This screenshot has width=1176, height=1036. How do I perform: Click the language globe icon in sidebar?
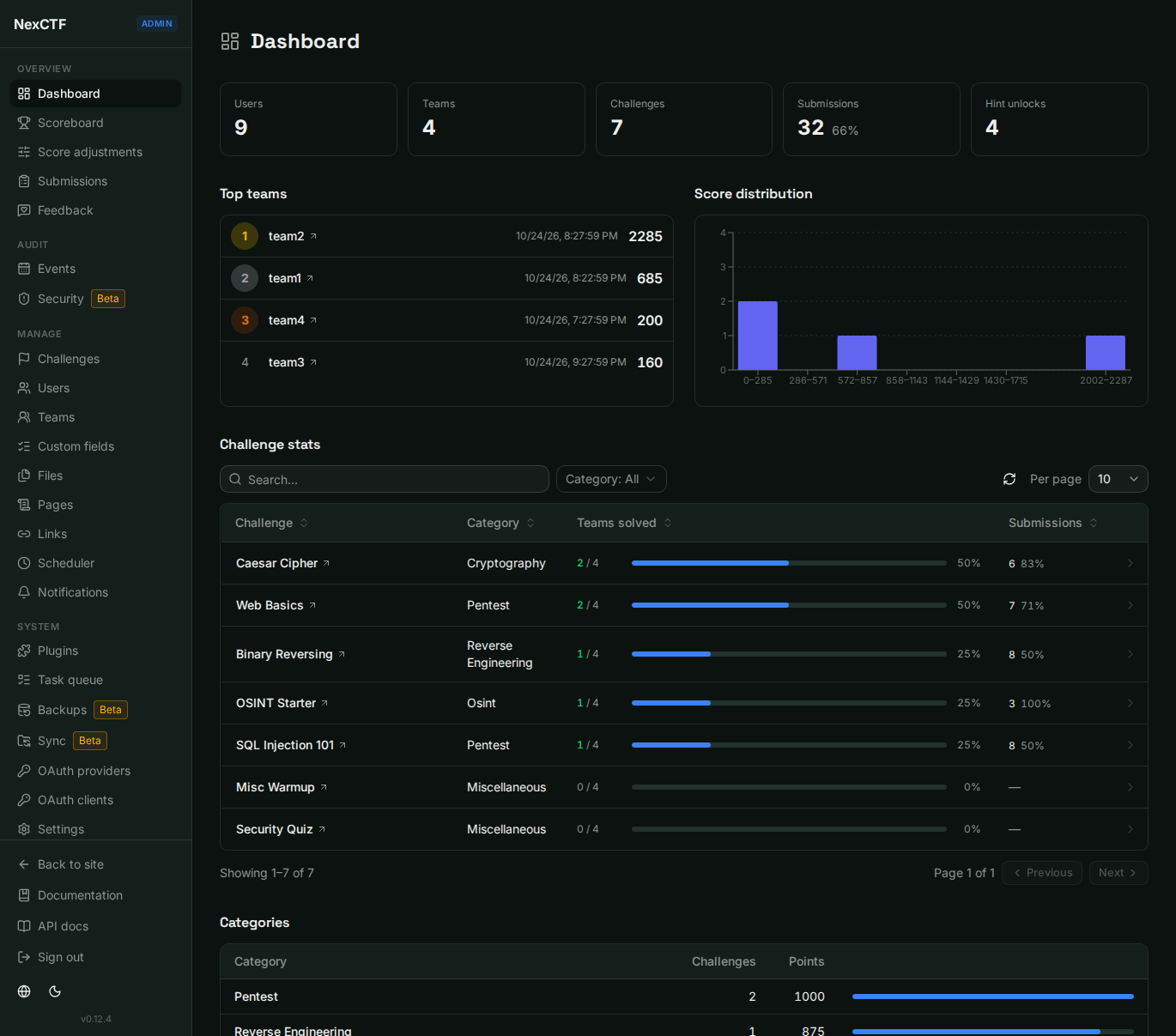coord(24,991)
